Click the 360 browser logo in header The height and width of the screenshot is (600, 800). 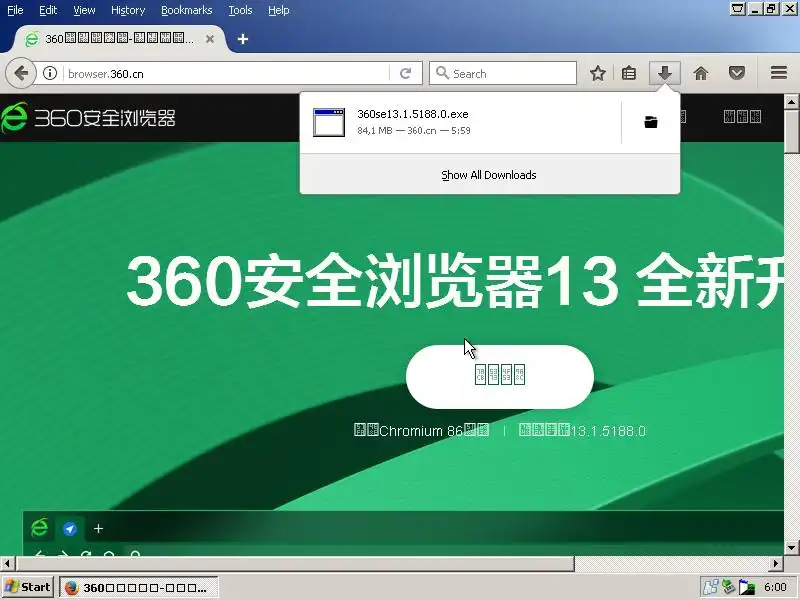click(88, 118)
